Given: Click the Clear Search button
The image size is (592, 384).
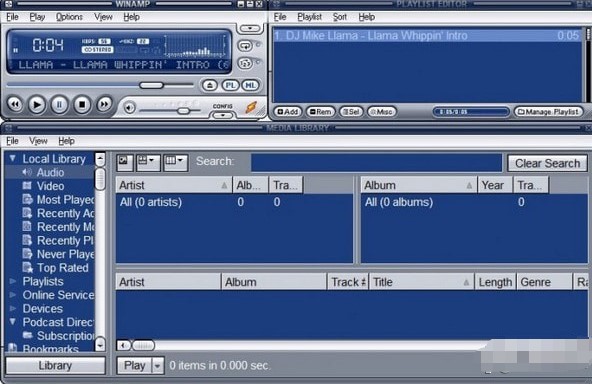Looking at the screenshot, I should (x=547, y=163).
